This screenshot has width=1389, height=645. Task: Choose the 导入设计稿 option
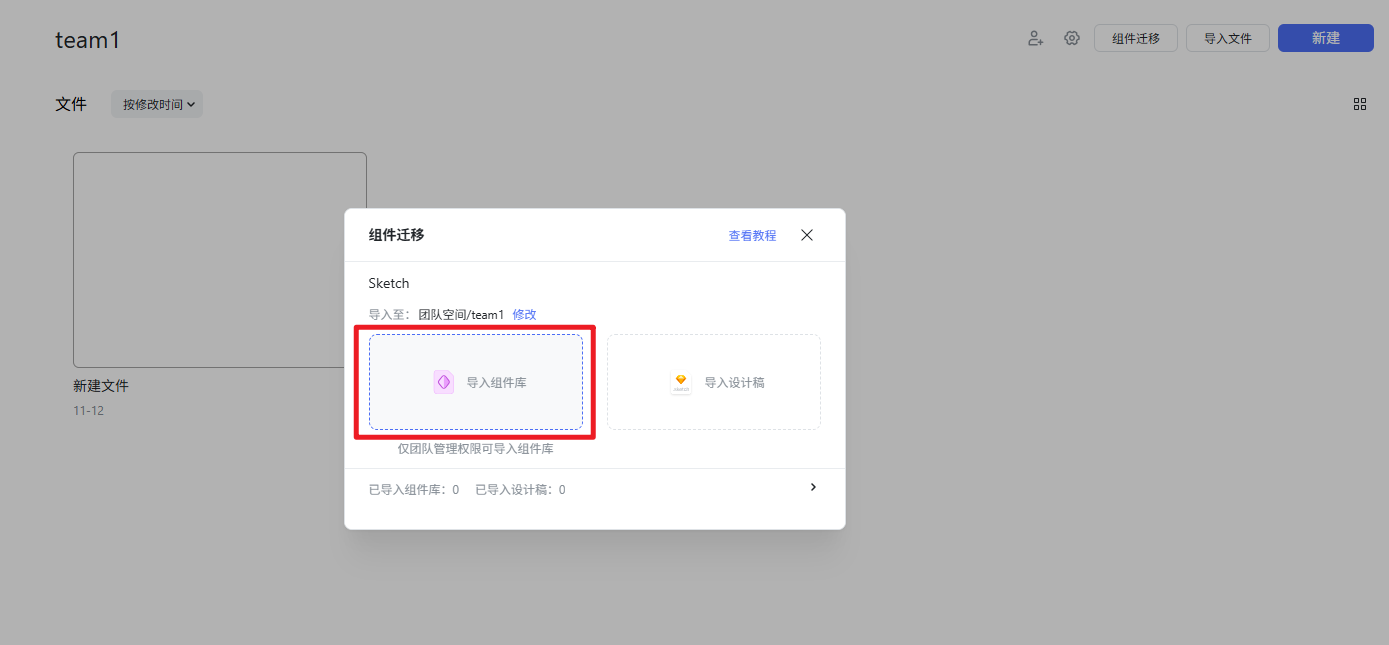(x=713, y=381)
